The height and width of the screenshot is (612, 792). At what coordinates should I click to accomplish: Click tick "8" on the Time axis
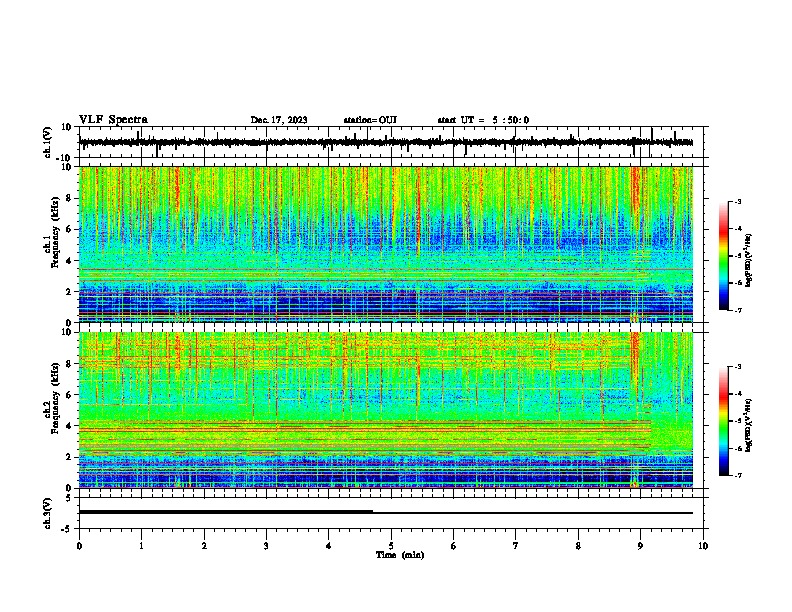[578, 546]
